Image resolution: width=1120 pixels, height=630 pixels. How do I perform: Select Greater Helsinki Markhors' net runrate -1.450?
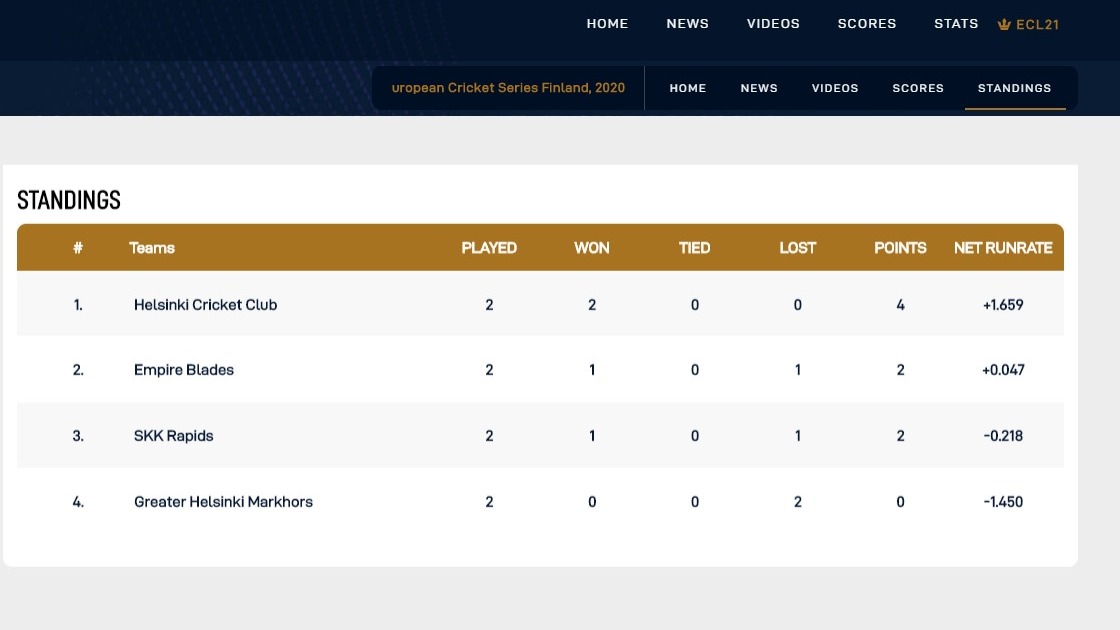pos(1003,501)
